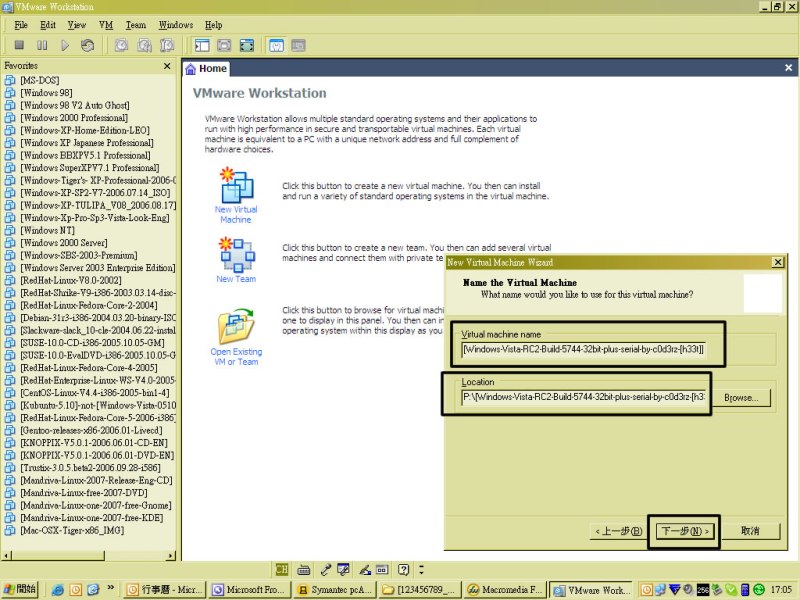Select [Windows NT] favorite

click(x=47, y=230)
